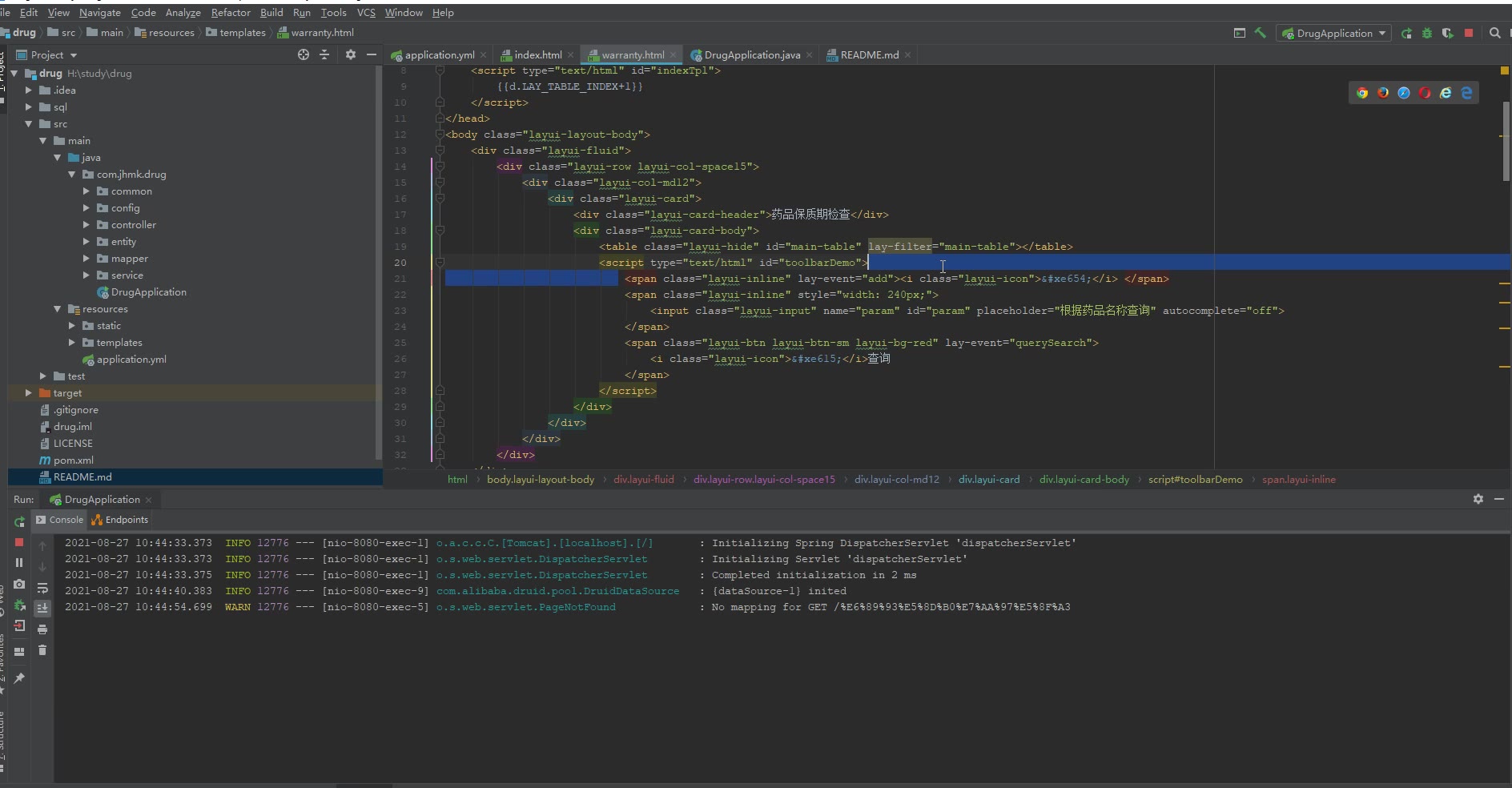Open Project panel settings gear

point(350,54)
